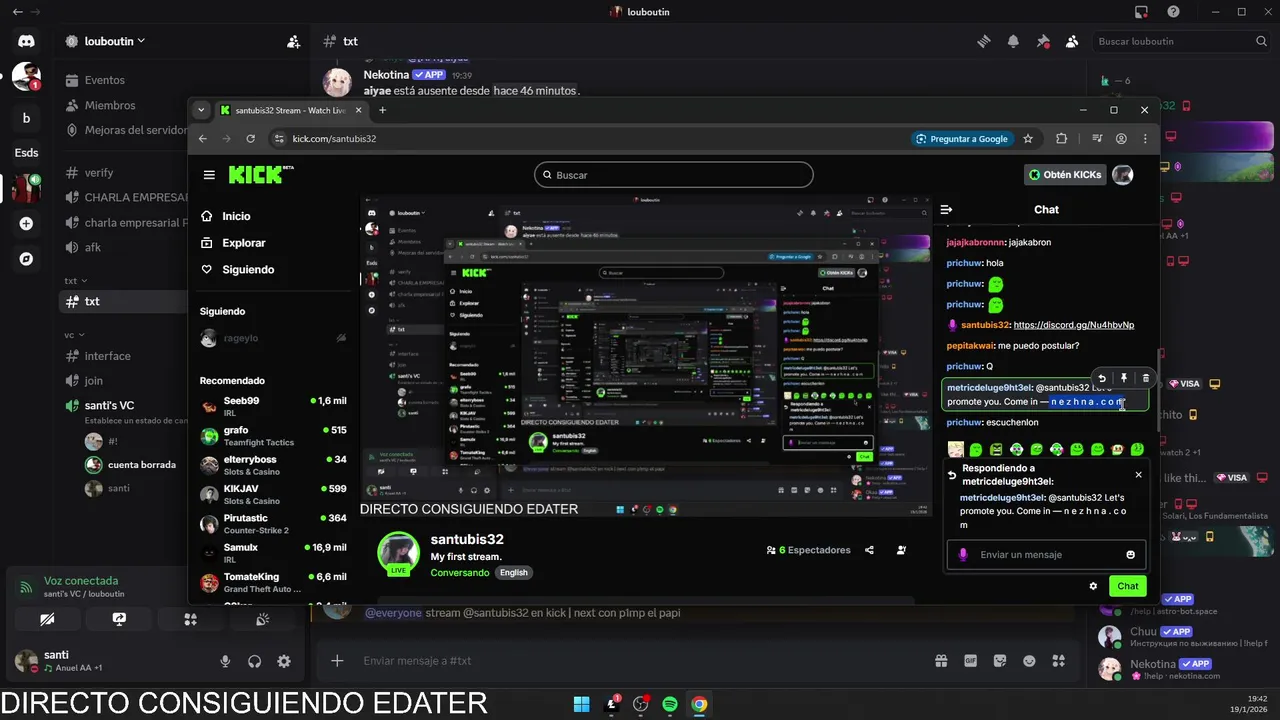Click Obtén KICKs button
Screen dimensions: 1280x720
(1065, 175)
